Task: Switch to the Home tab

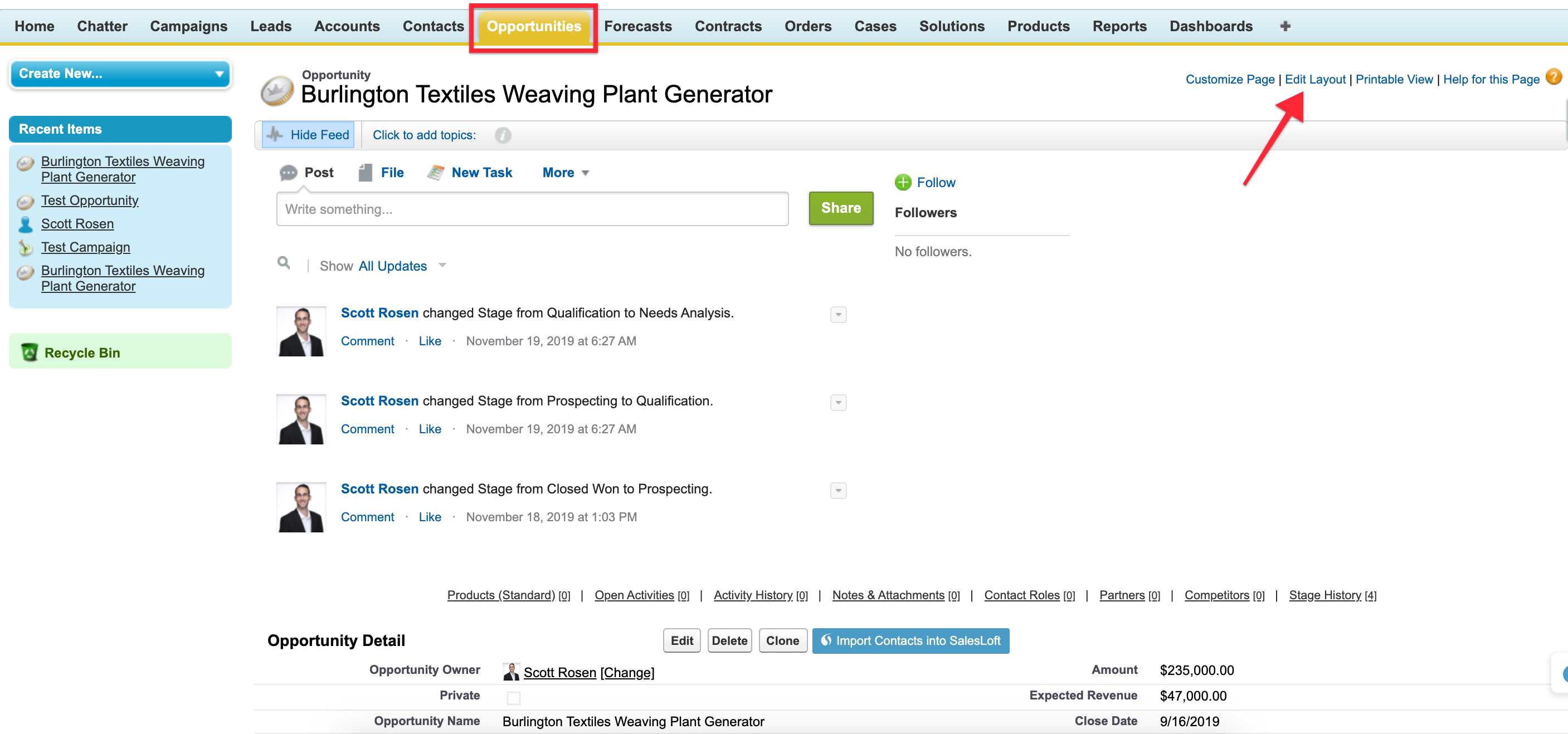Action: point(34,26)
